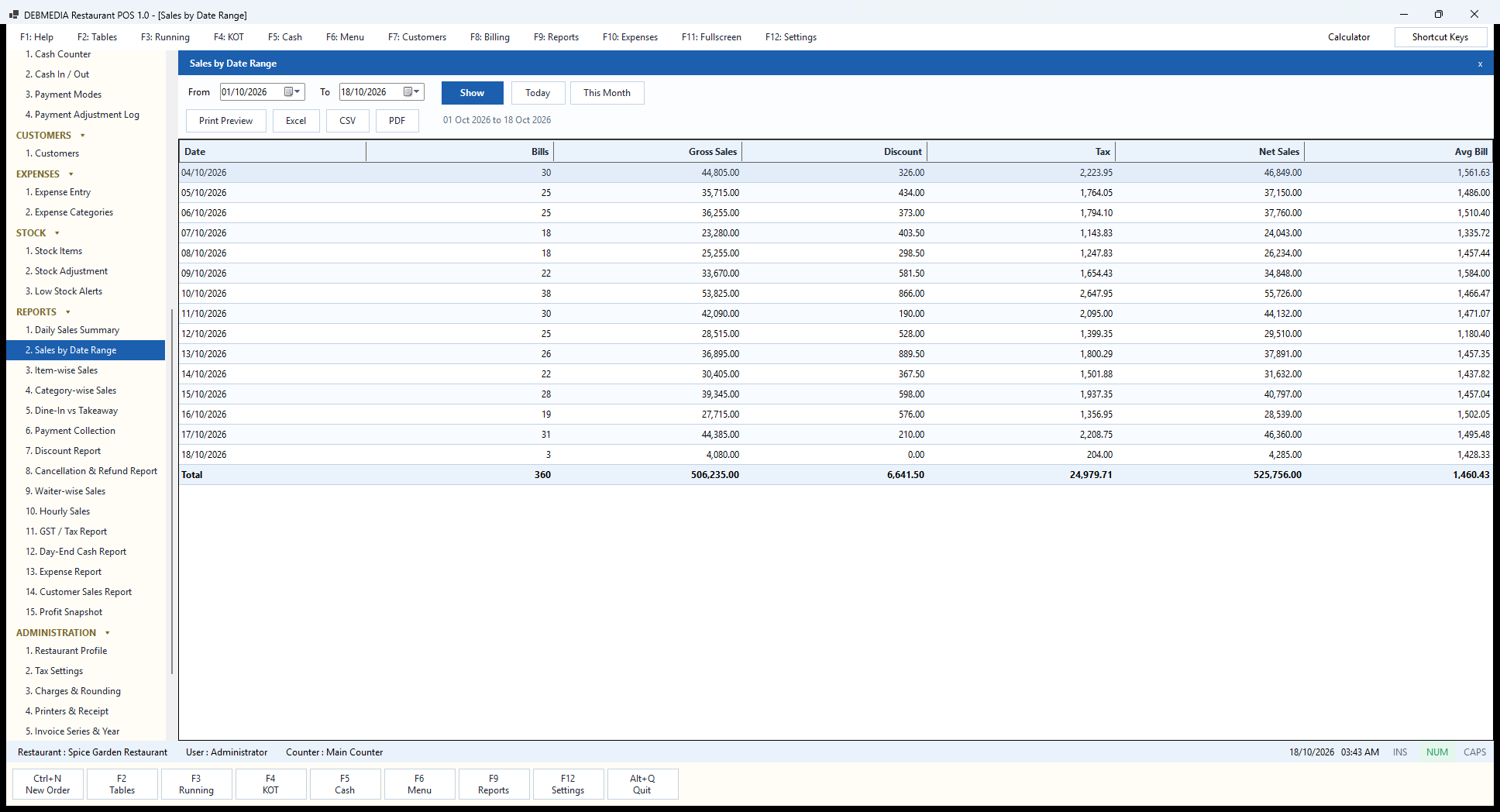Click the Show button
Screen dimensions: 1500x812
(x=472, y=93)
